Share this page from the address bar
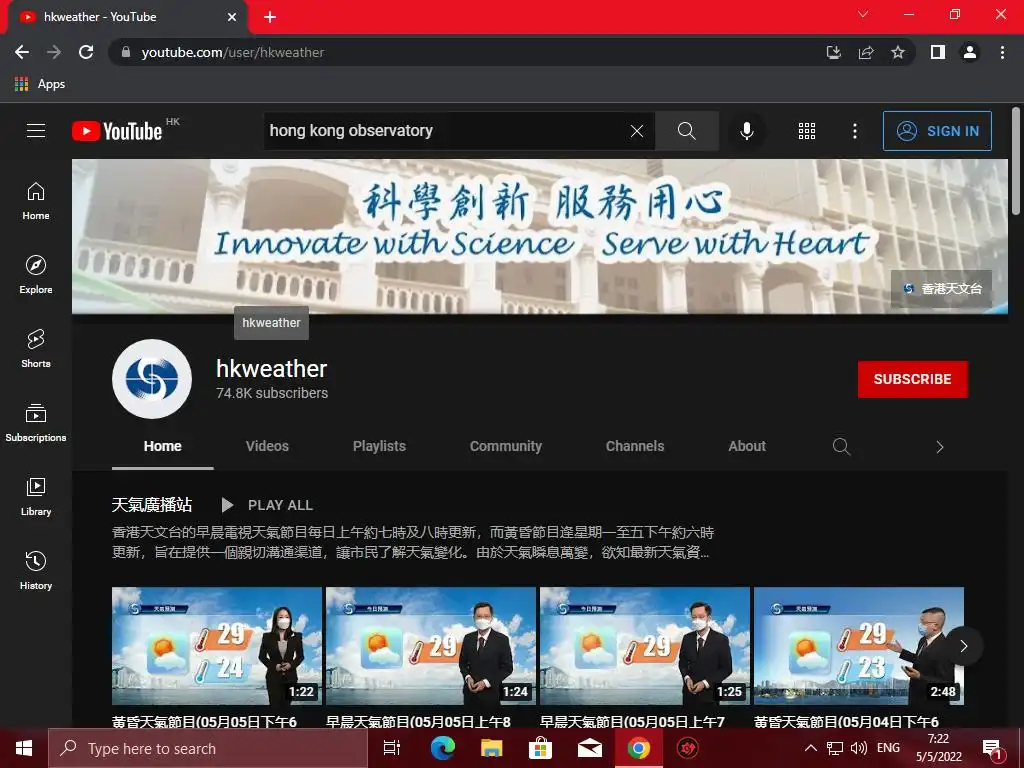1024x768 pixels. 866,52
